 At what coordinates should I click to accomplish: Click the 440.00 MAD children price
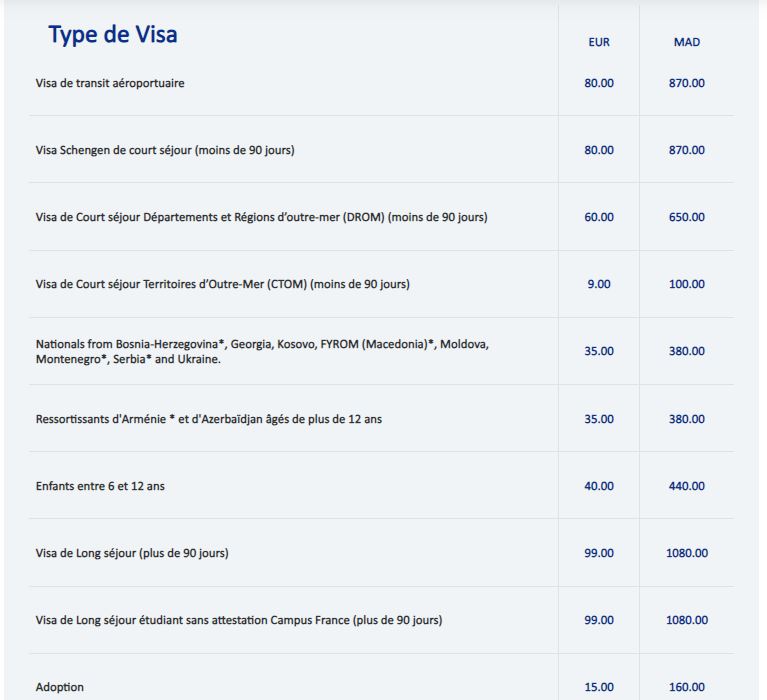pos(687,486)
